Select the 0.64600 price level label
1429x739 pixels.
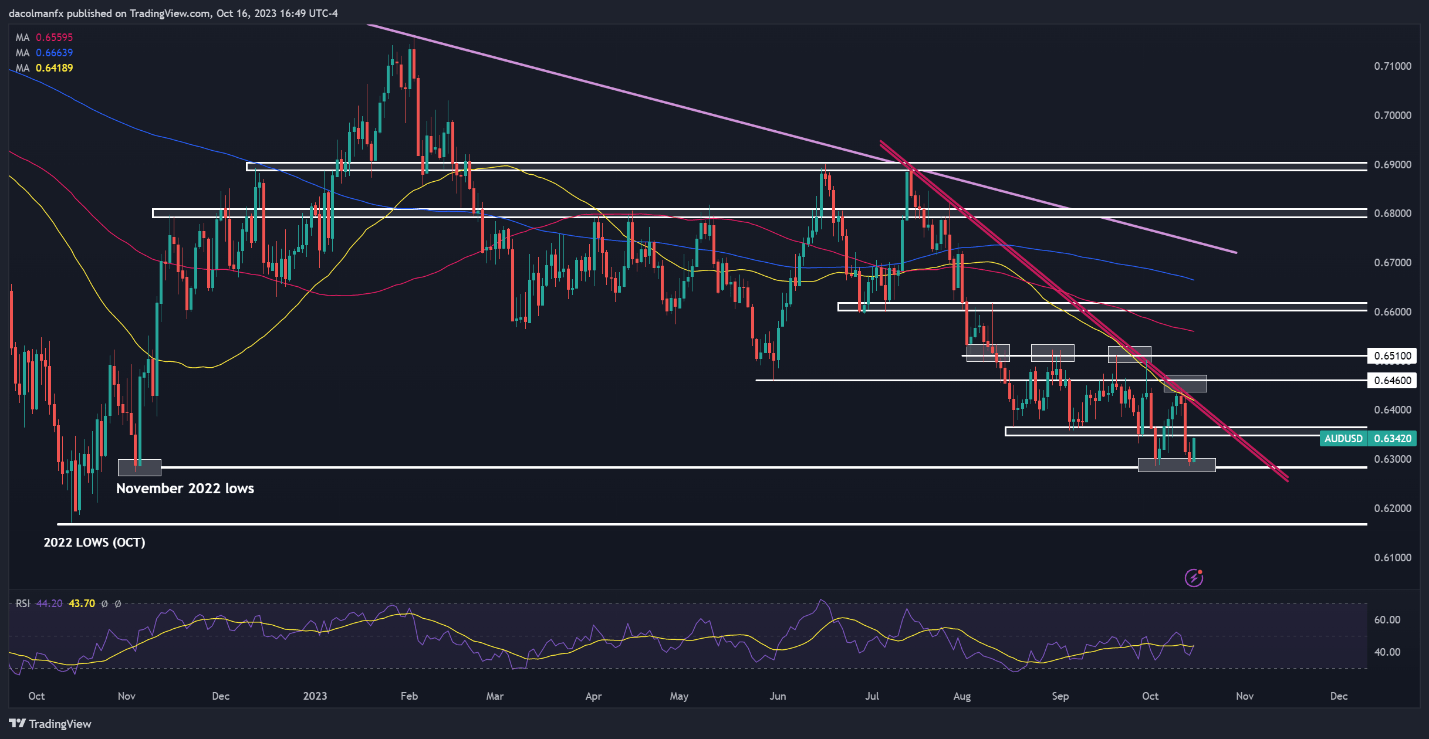tap(1394, 381)
